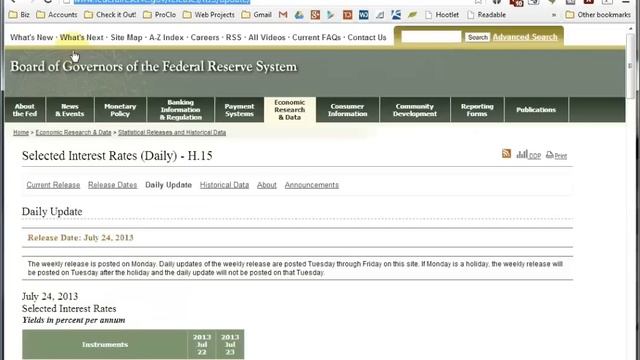The height and width of the screenshot is (360, 640).
Task: Click the green leaf bookmark icon
Action: (x=412, y=15)
